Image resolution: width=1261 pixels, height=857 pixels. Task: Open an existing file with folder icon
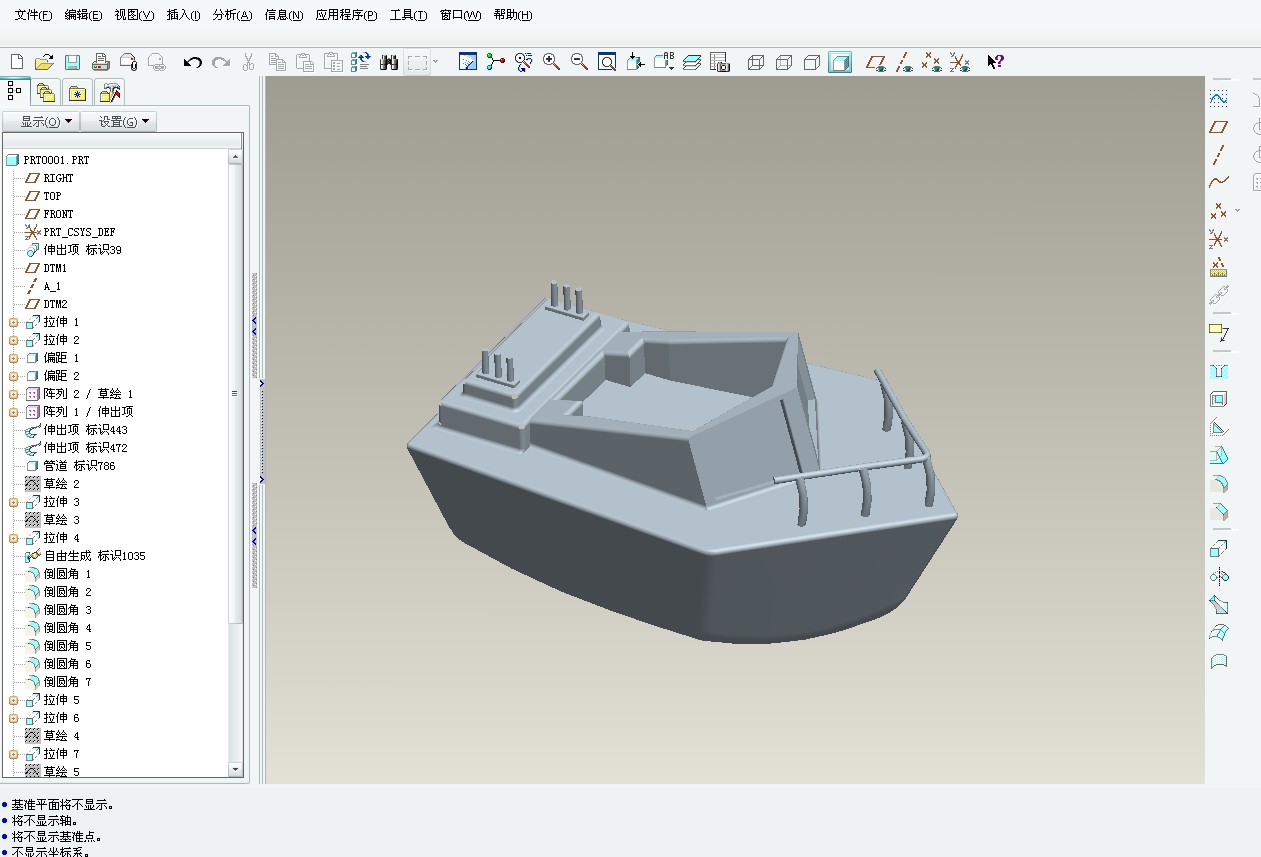(44, 62)
